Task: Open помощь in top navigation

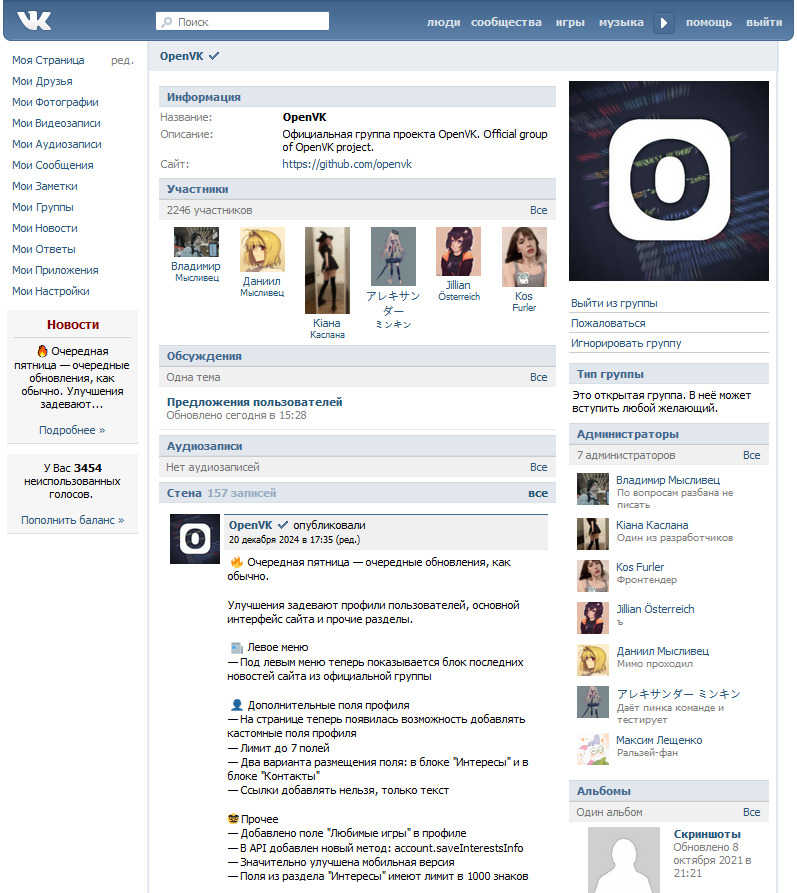Action: coord(709,22)
